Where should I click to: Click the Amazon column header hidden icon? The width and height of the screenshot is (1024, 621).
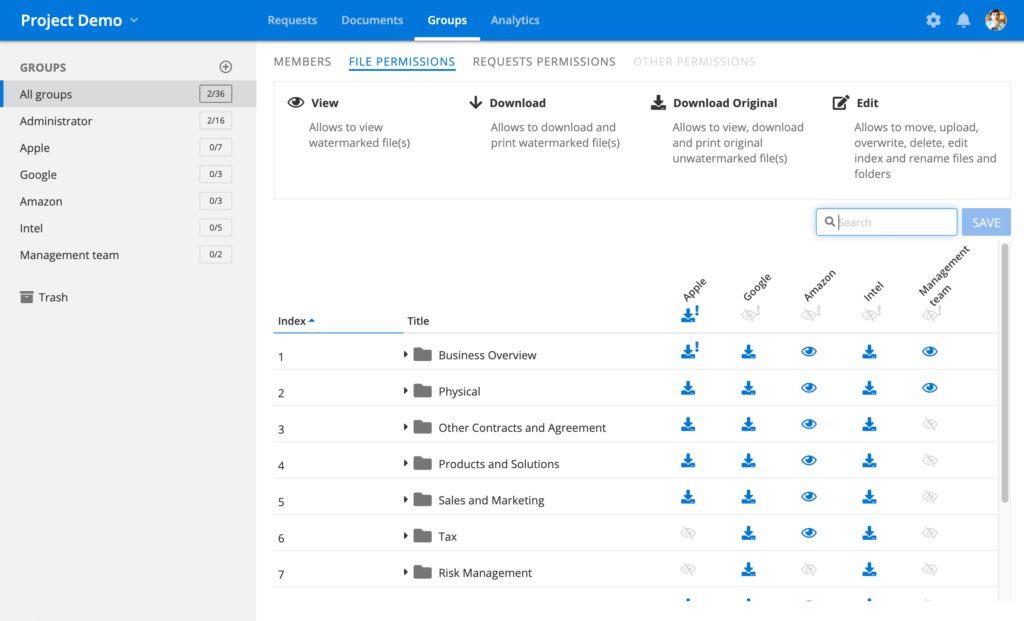coord(810,314)
